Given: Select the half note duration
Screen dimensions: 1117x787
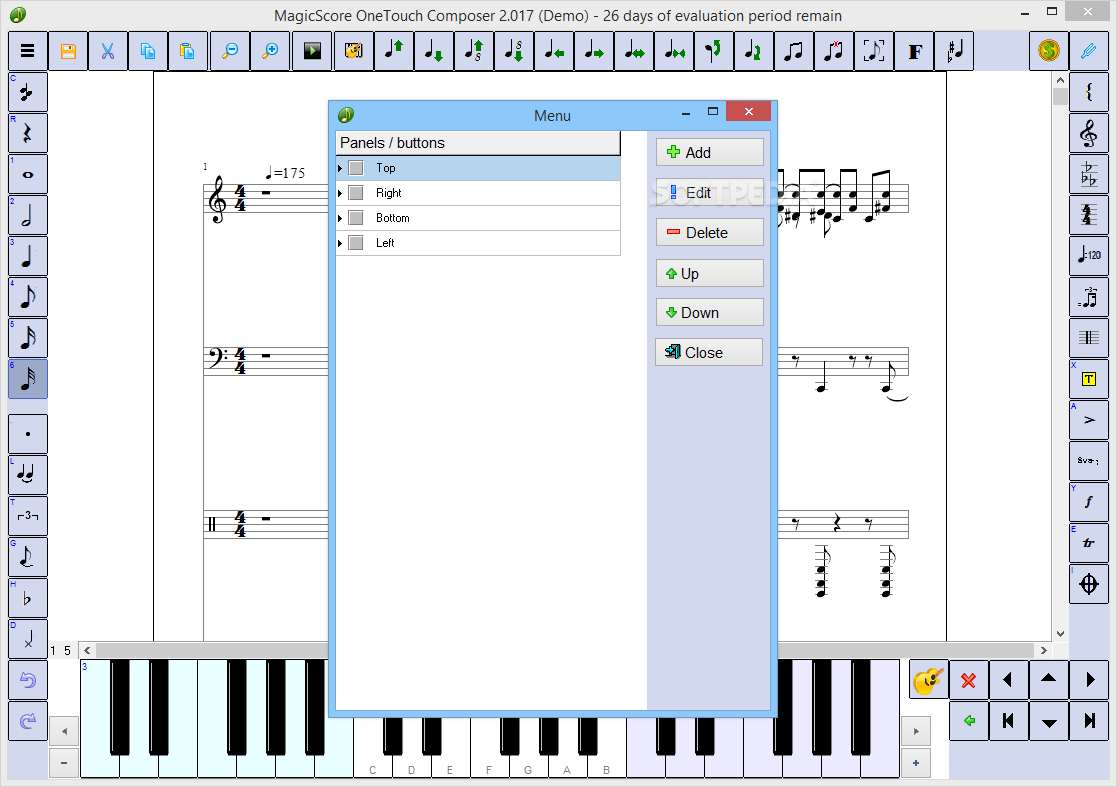Looking at the screenshot, I should [x=28, y=215].
